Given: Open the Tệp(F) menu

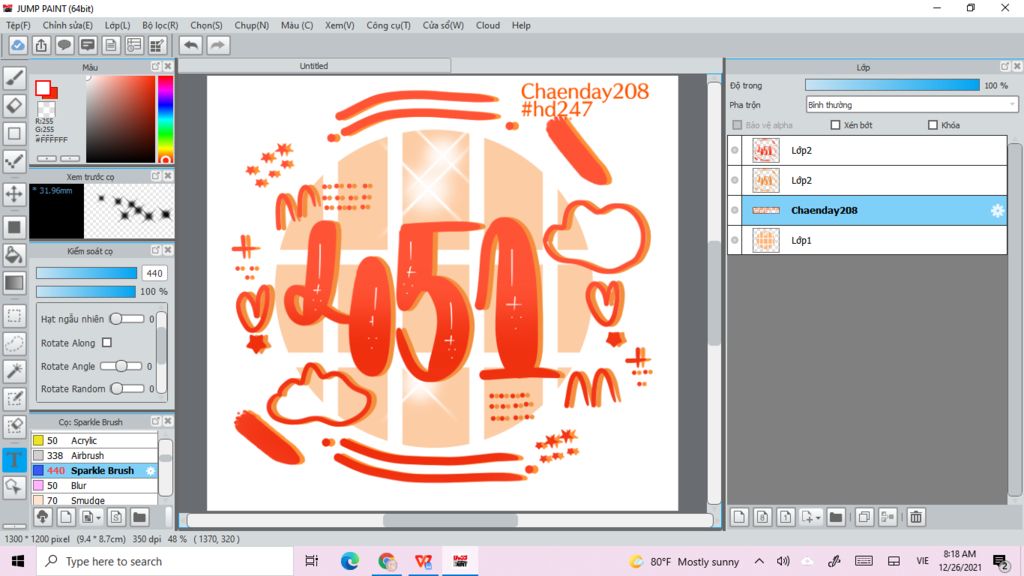Looking at the screenshot, I should [18, 25].
